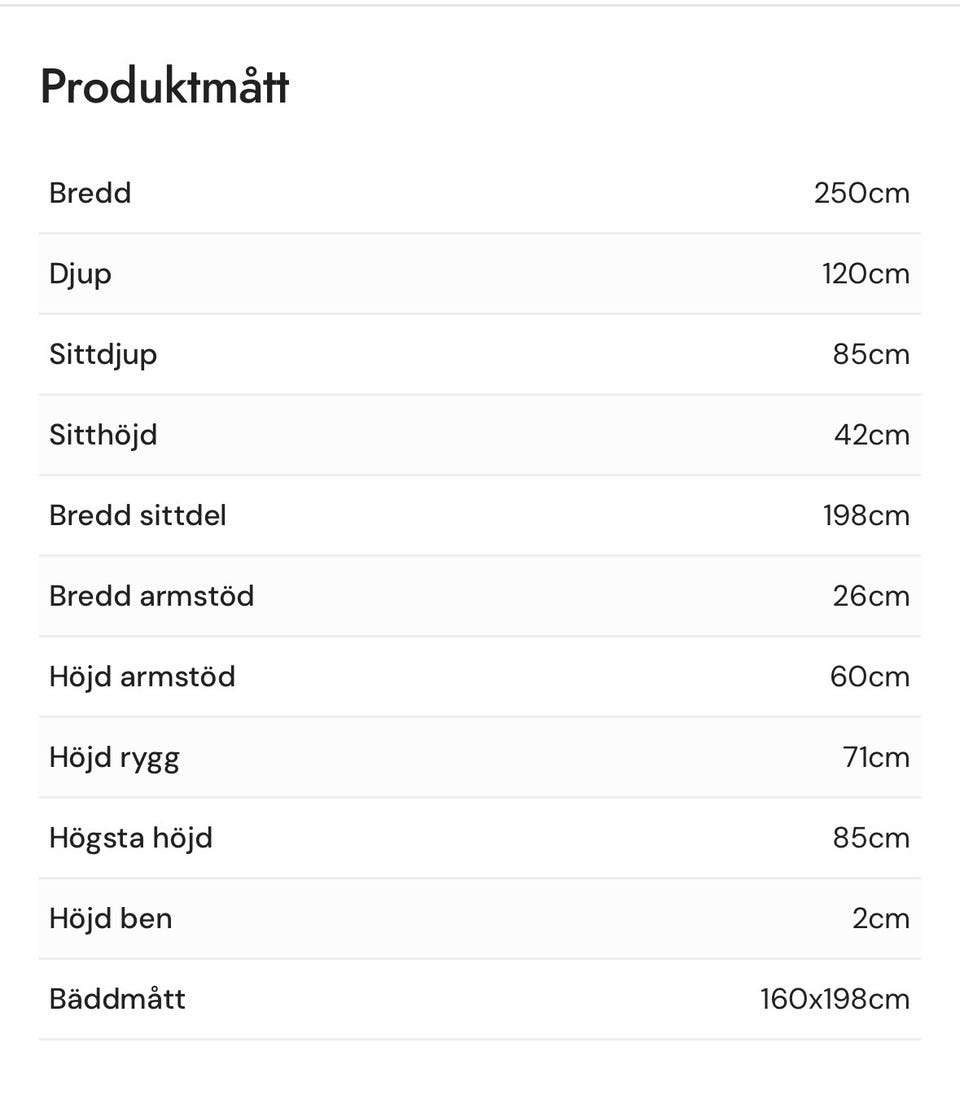Select the Djup row label
The image size is (960, 1117).
[80, 274]
